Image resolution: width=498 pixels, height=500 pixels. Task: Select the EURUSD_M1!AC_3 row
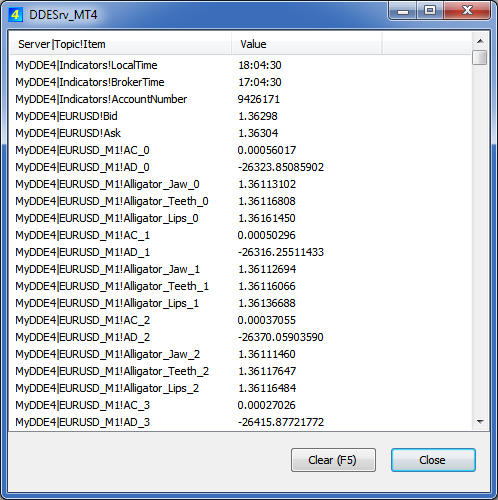click(241, 405)
